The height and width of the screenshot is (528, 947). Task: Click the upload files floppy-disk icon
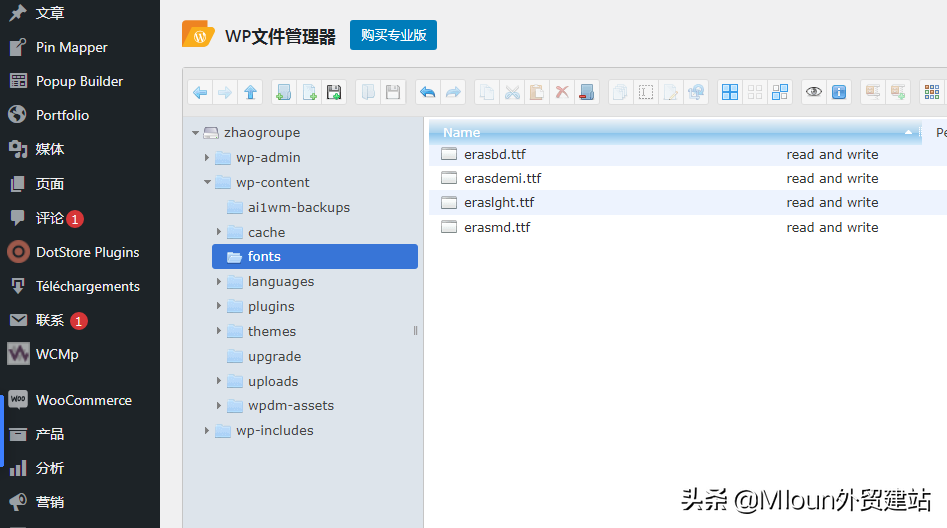(x=334, y=92)
